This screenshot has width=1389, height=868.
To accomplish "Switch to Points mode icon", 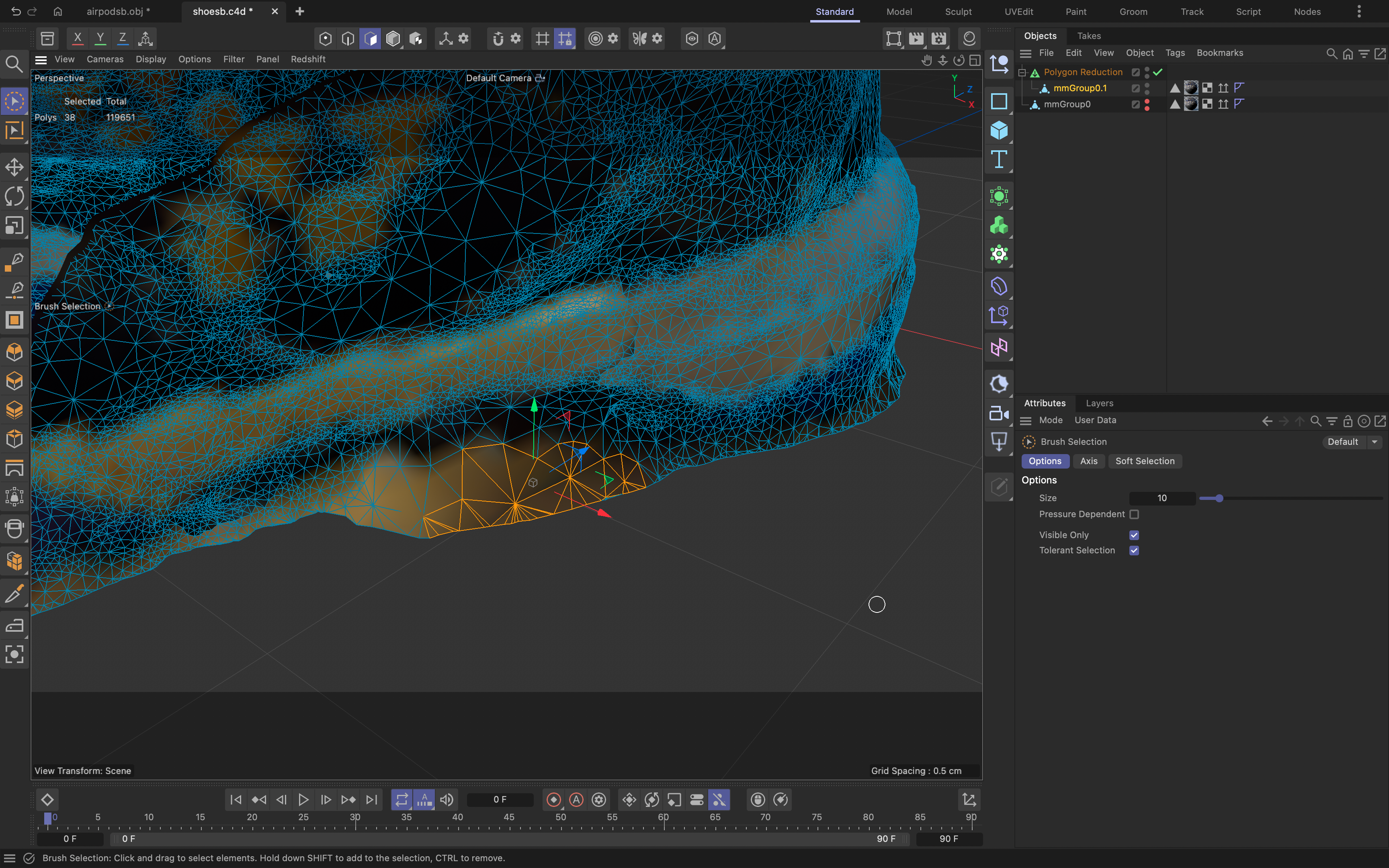I will [x=325, y=38].
